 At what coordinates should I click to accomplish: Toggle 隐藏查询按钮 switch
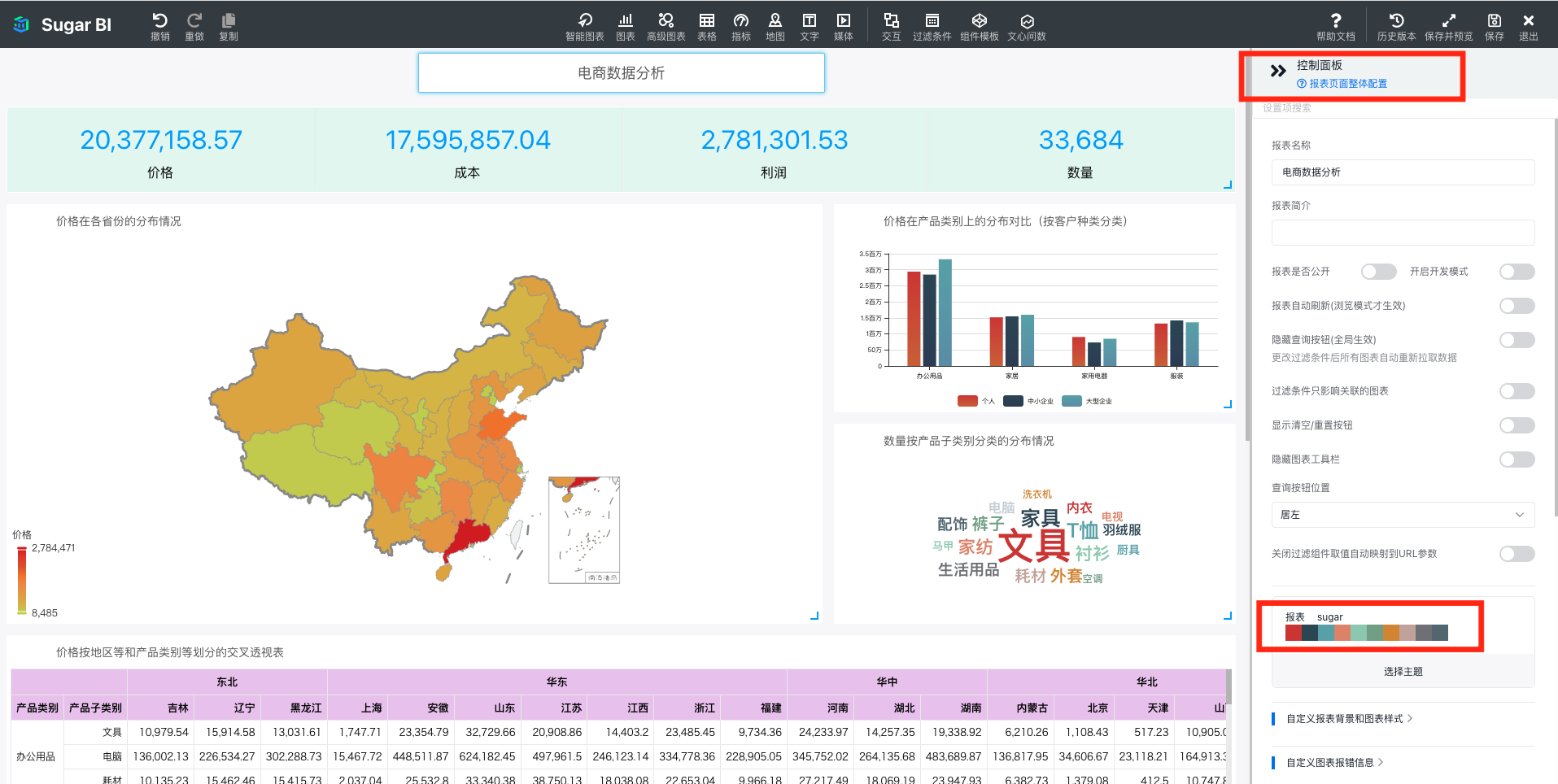[1517, 340]
